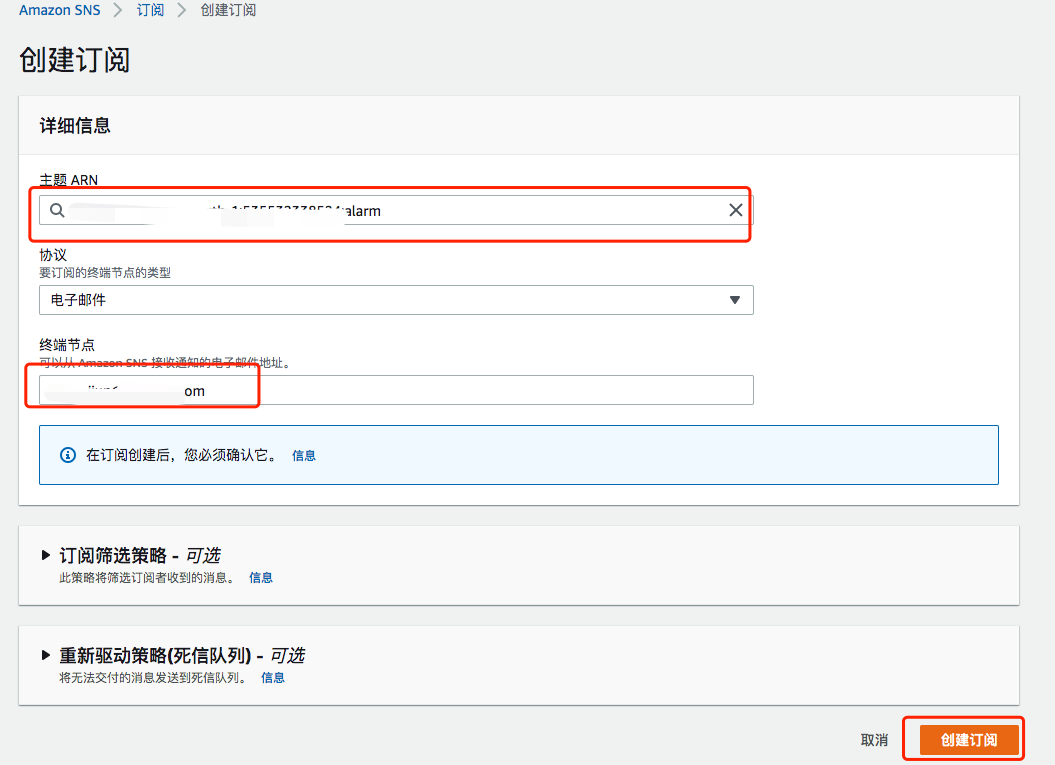Click the search icon in topic ARN field

pyautogui.click(x=57, y=211)
